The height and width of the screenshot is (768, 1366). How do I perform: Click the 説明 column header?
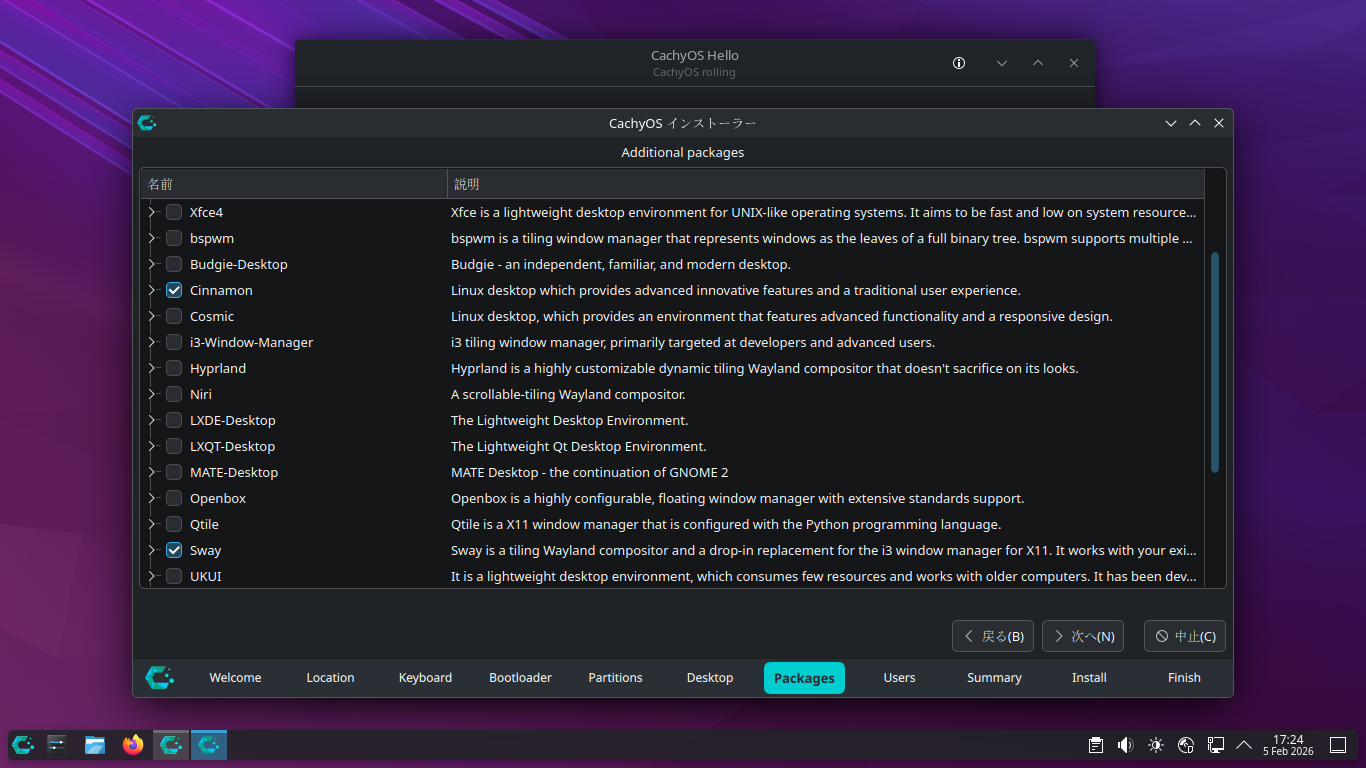[x=825, y=184]
